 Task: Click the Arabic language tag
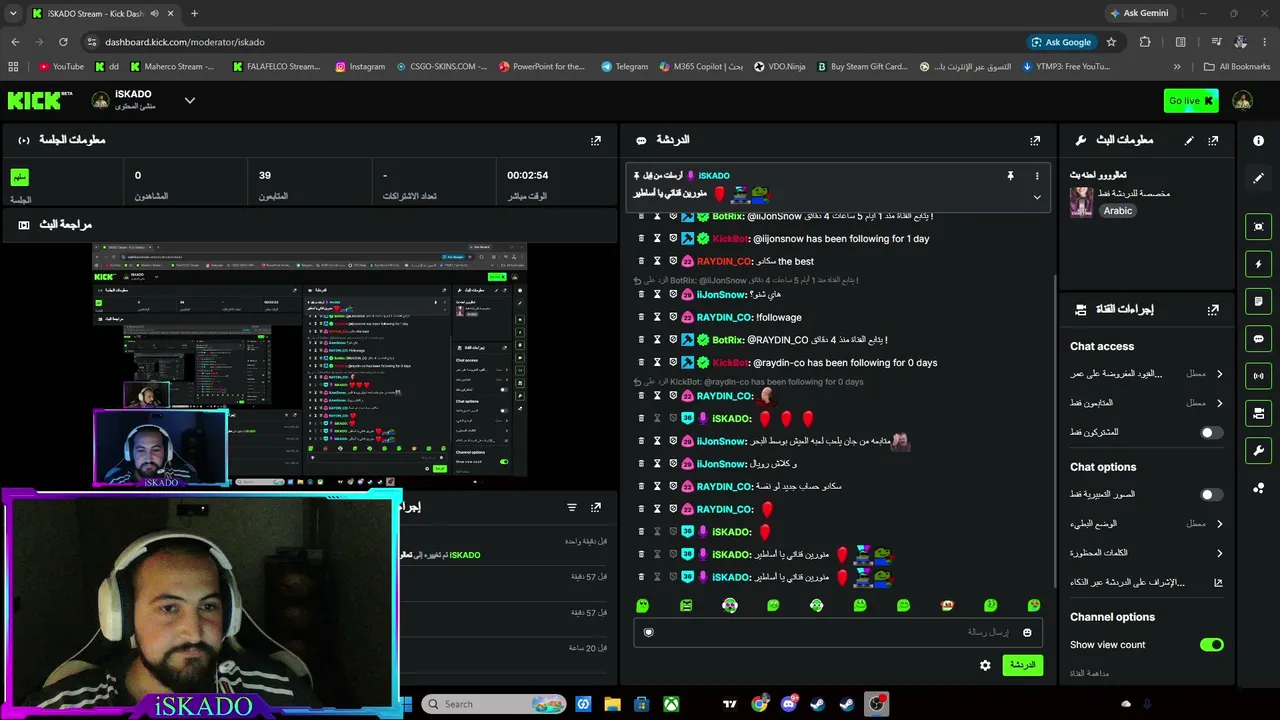[1118, 211]
